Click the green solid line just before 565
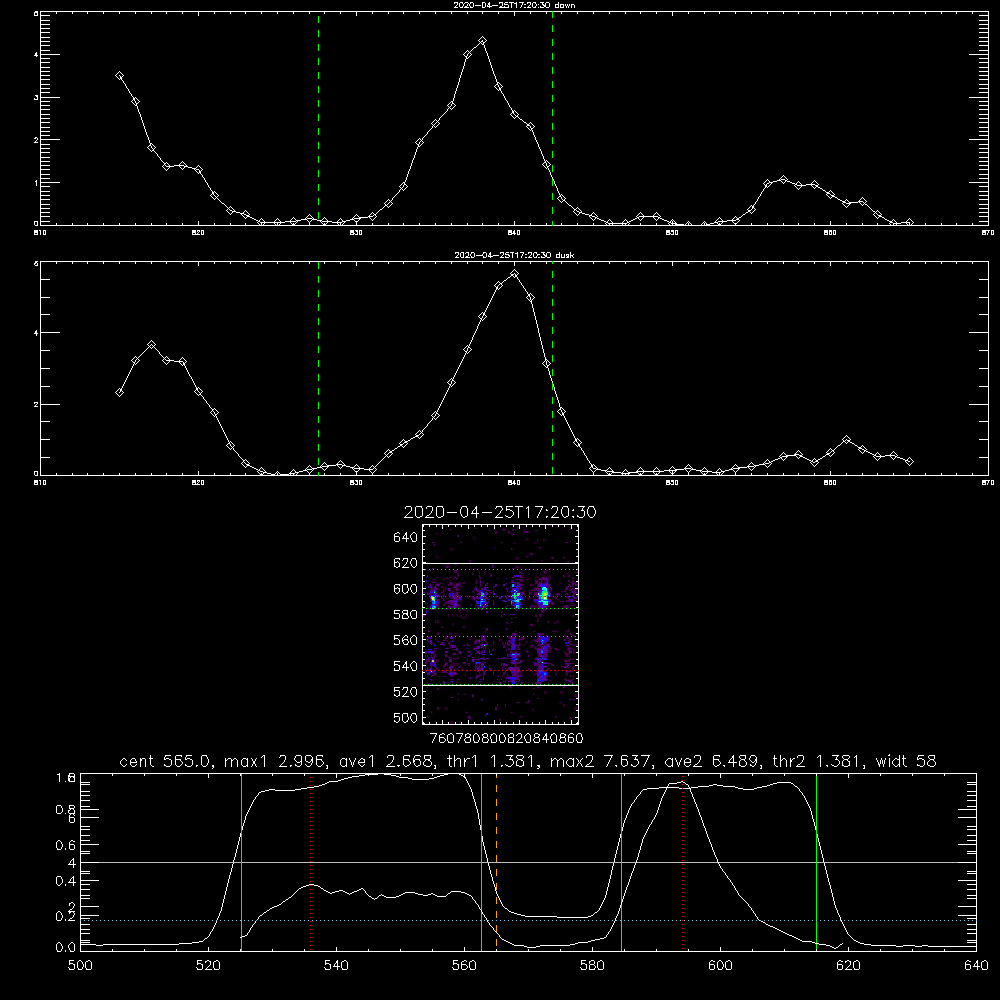 (x=482, y=862)
